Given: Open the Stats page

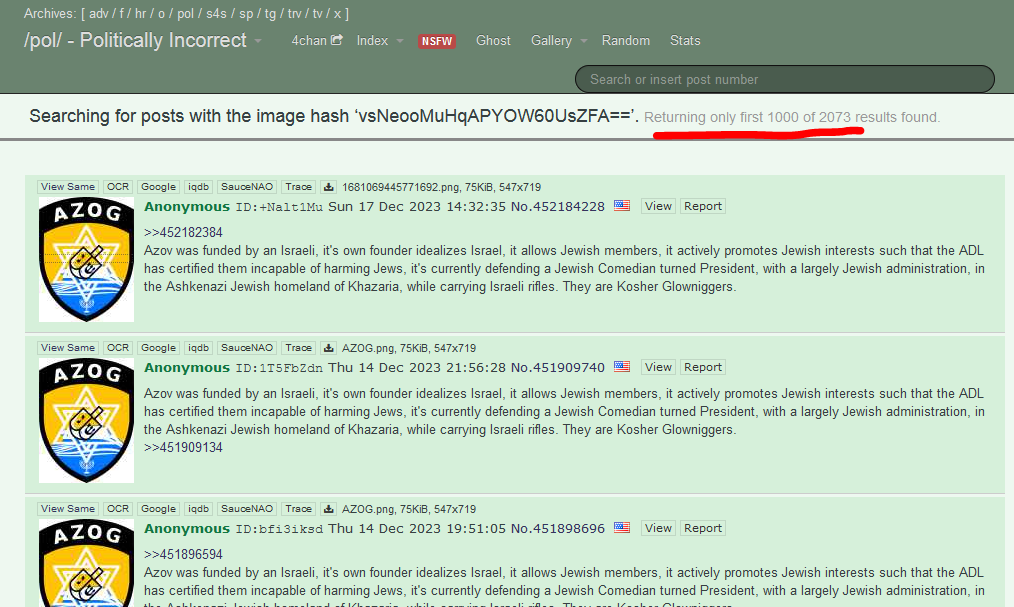Looking at the screenshot, I should point(685,40).
